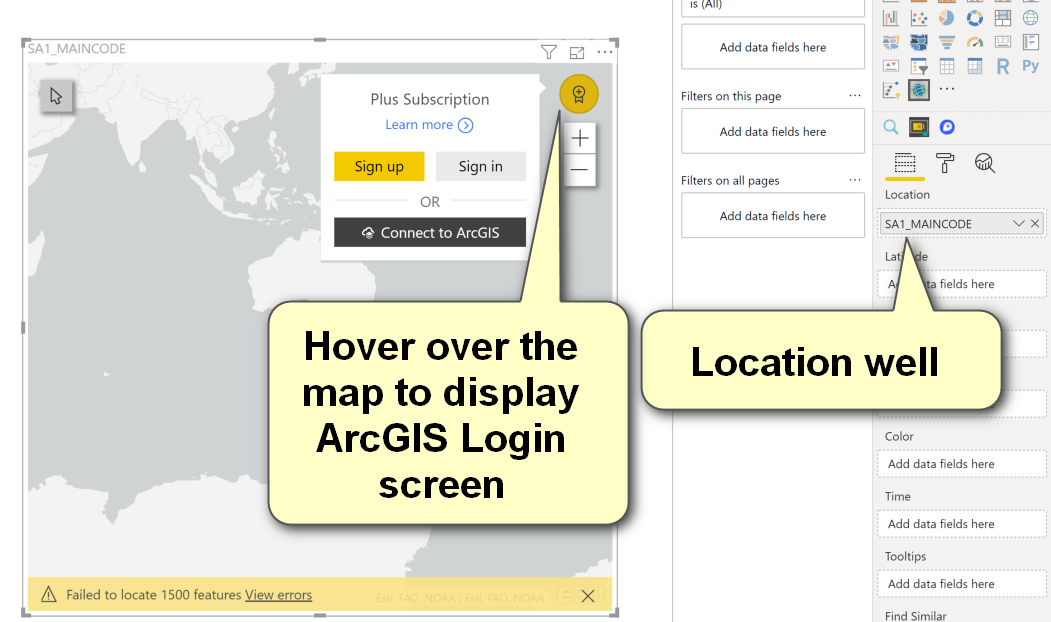Dismiss the failed to locate warning
The image size is (1051, 622).
588,596
